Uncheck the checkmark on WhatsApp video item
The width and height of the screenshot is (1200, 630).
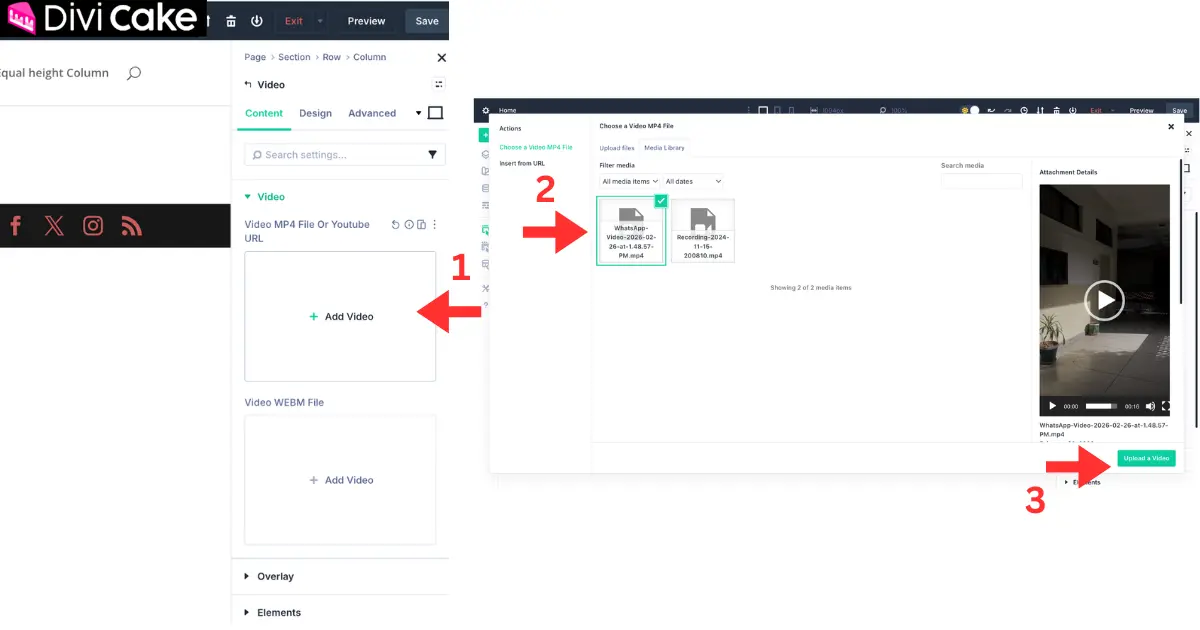click(x=660, y=201)
